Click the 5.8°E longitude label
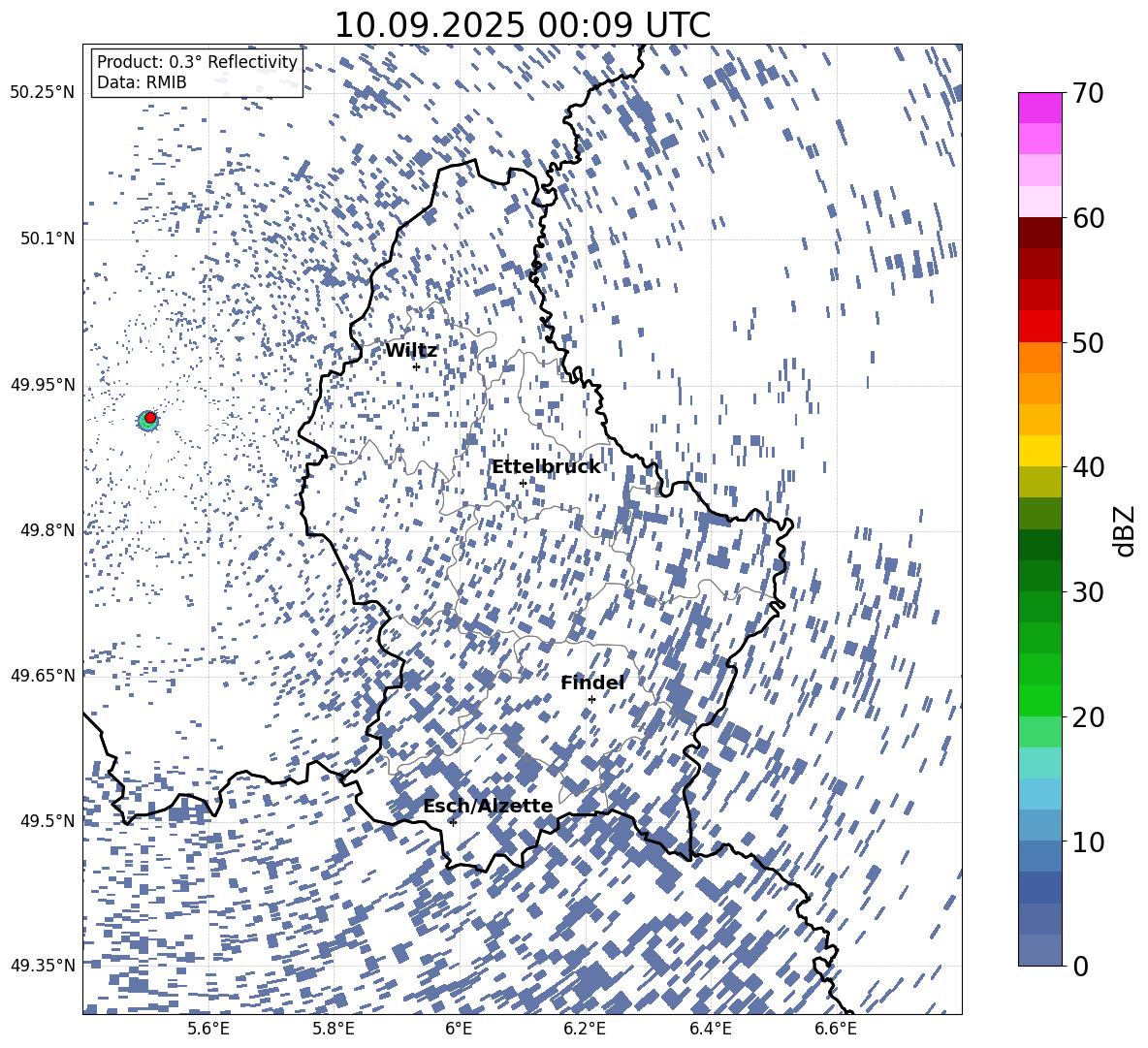Image resolution: width=1148 pixels, height=1048 pixels. [334, 1030]
